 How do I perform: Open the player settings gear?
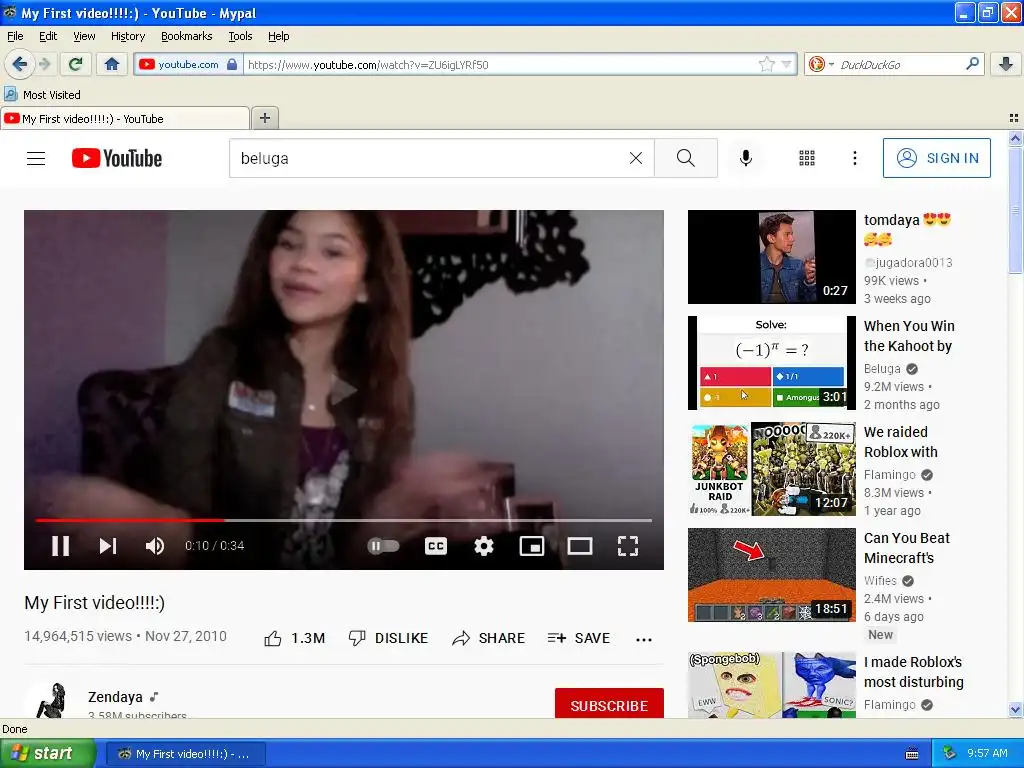pyautogui.click(x=483, y=545)
